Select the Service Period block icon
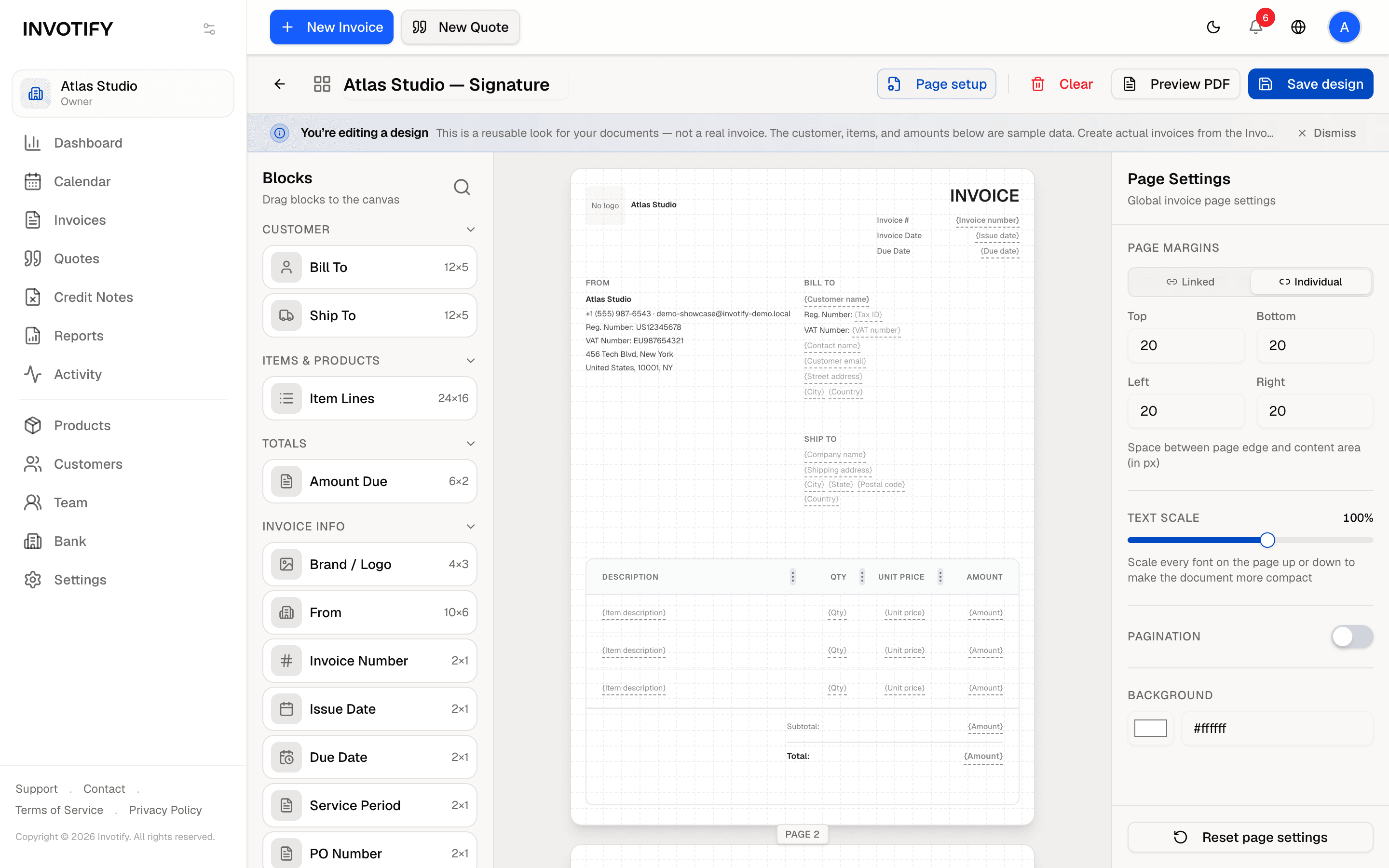The image size is (1389, 868). tap(286, 805)
